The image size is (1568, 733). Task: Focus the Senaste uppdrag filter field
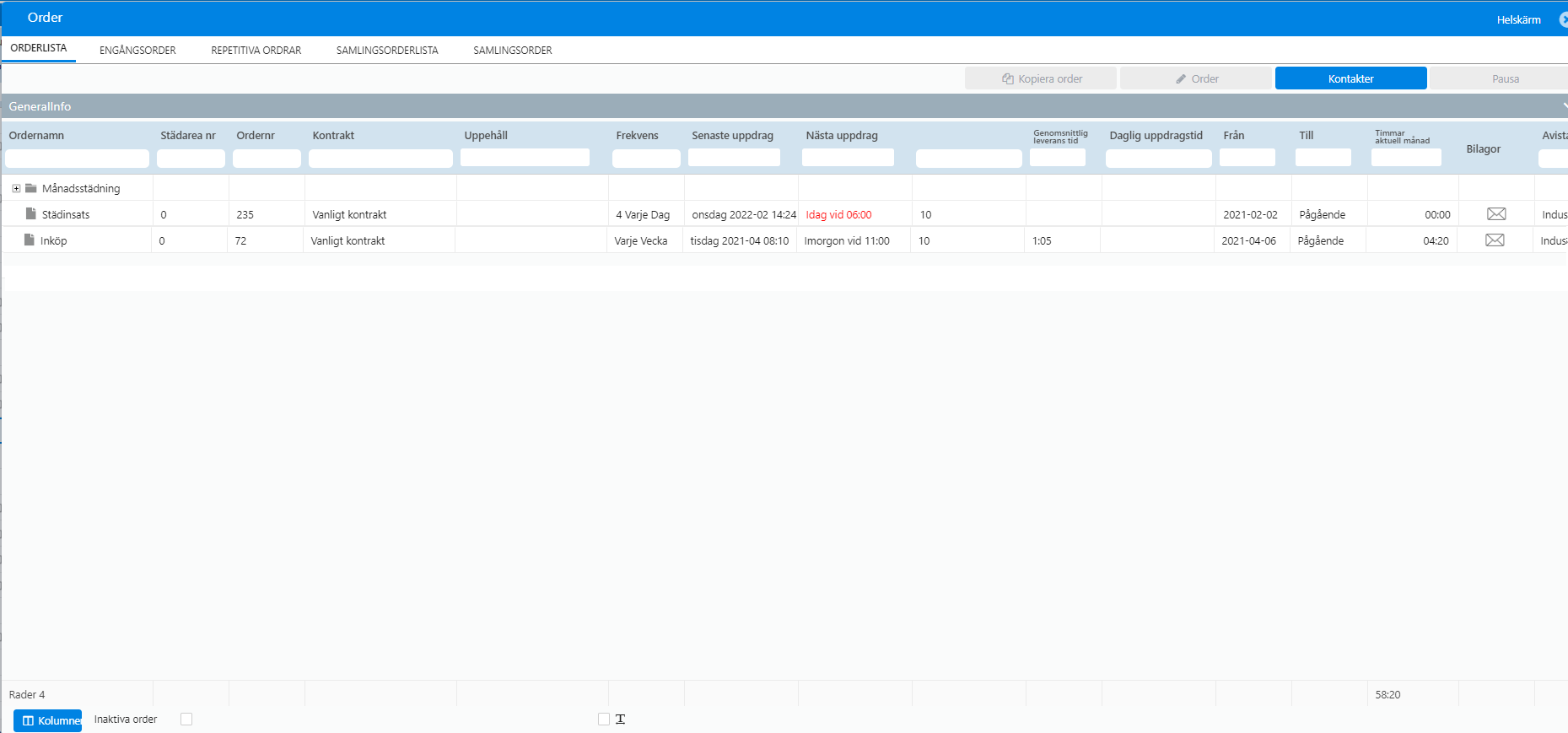click(x=734, y=157)
